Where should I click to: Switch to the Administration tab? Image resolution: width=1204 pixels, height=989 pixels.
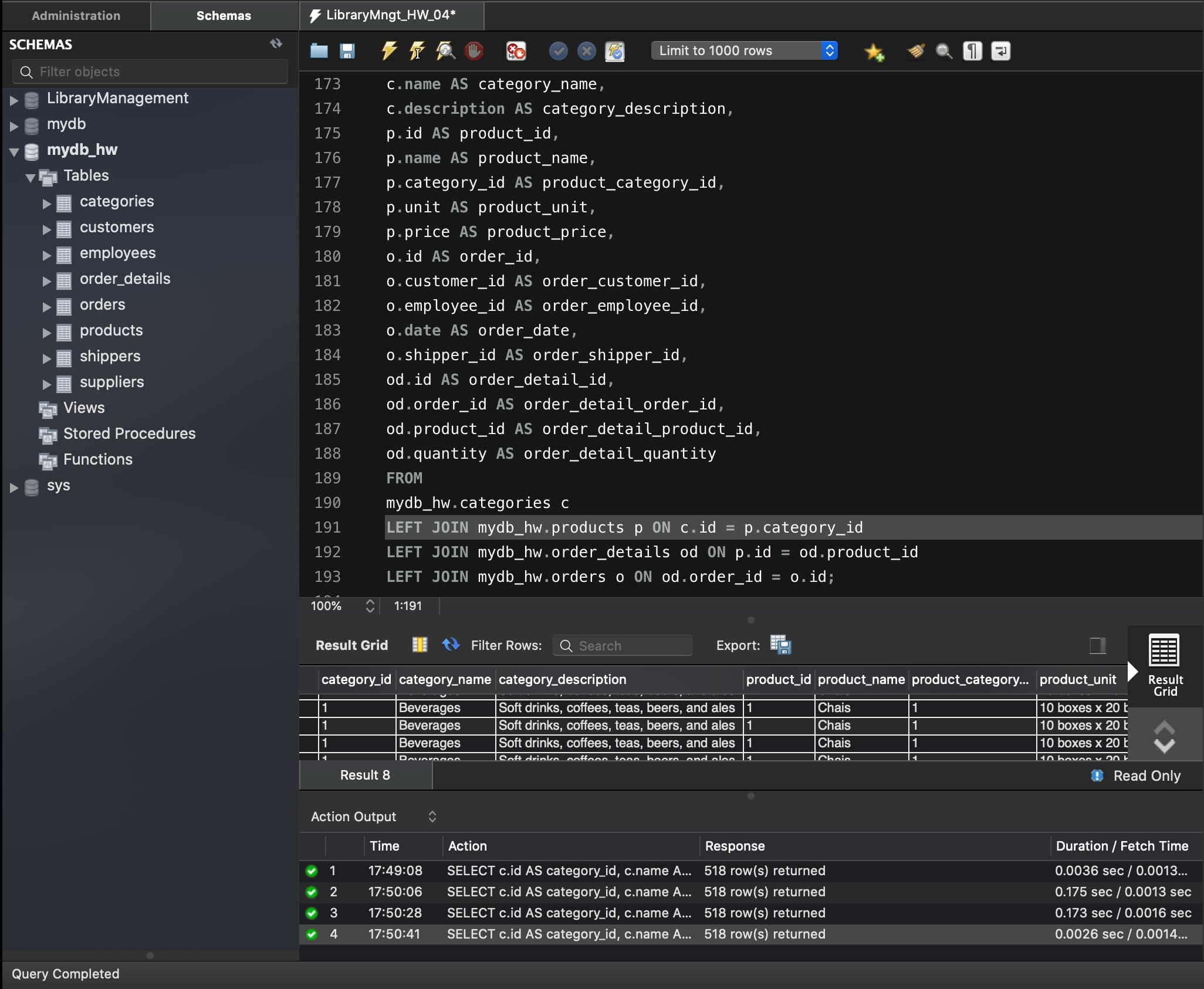pyautogui.click(x=76, y=16)
